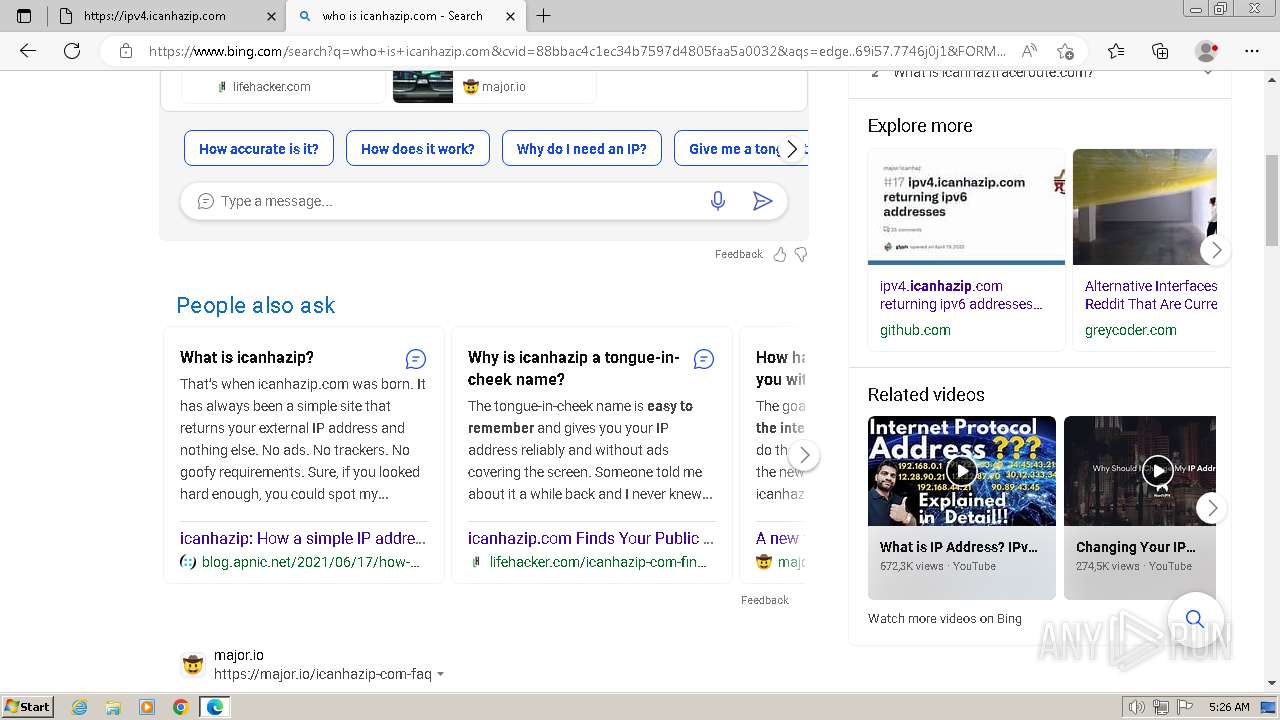This screenshot has height=720, width=1280.
Task: Open lifehacker.com/icanhazip-com-fin... URL
Action: [598, 562]
